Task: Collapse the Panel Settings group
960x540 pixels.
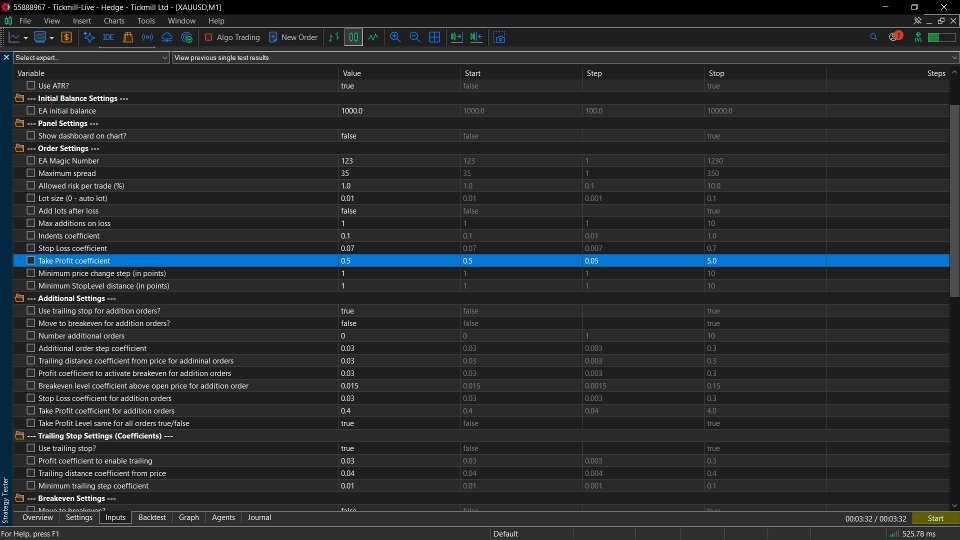Action: tap(20, 123)
